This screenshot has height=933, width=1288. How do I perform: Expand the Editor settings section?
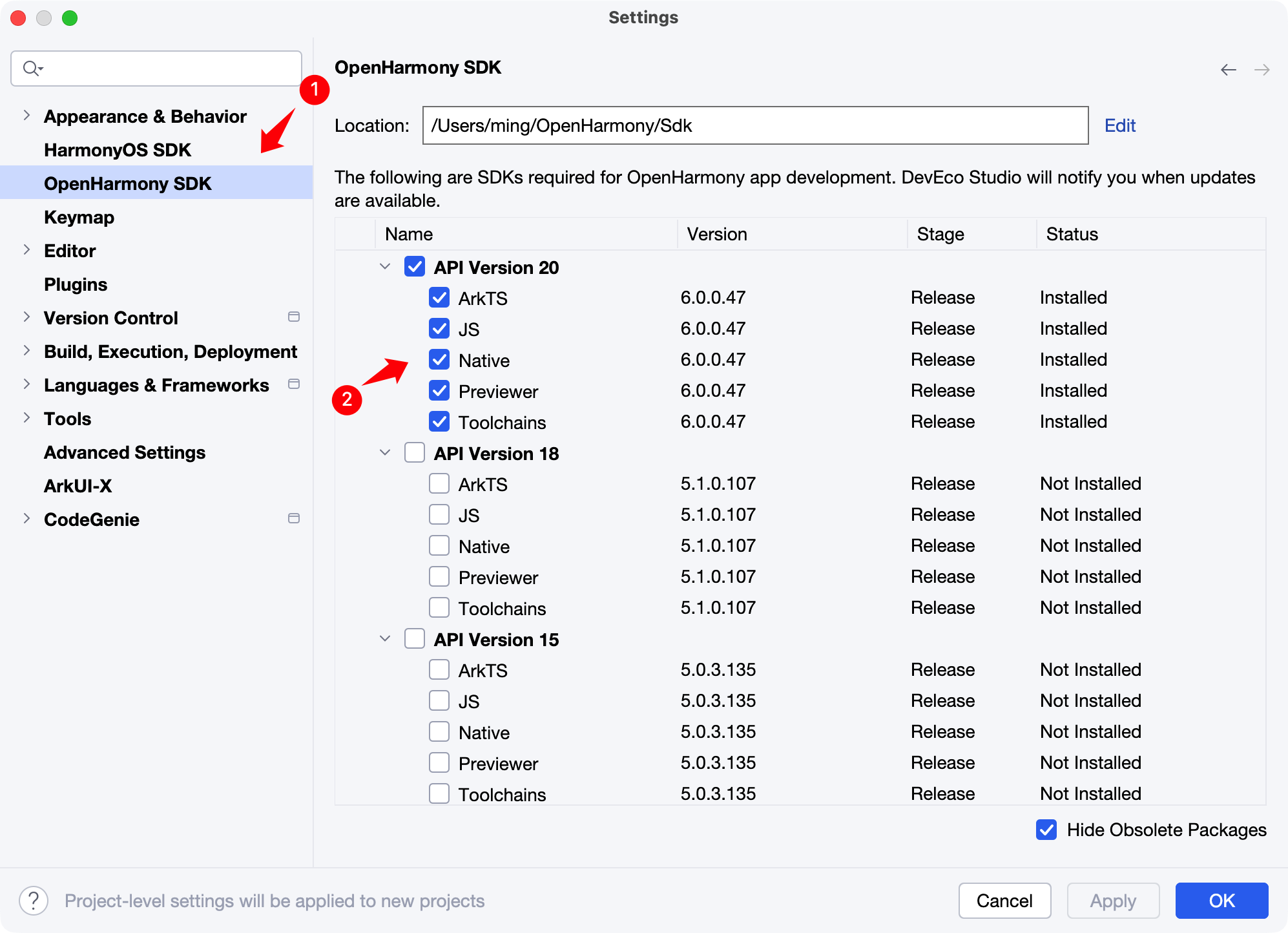(x=26, y=250)
